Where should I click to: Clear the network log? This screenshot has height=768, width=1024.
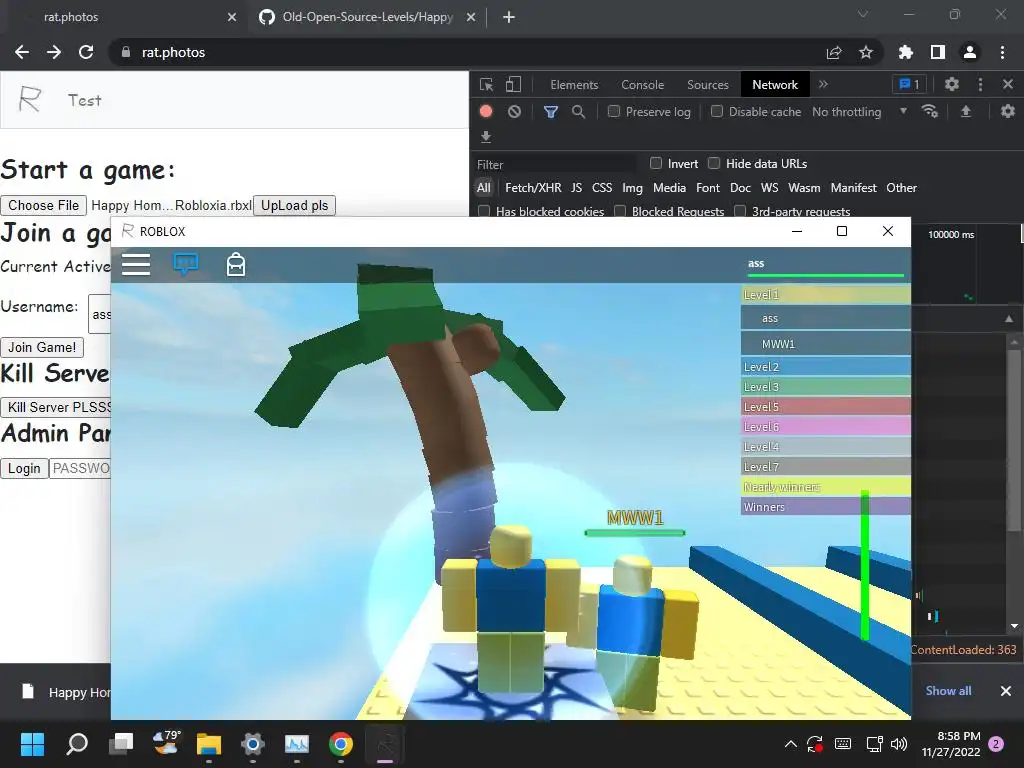click(515, 112)
